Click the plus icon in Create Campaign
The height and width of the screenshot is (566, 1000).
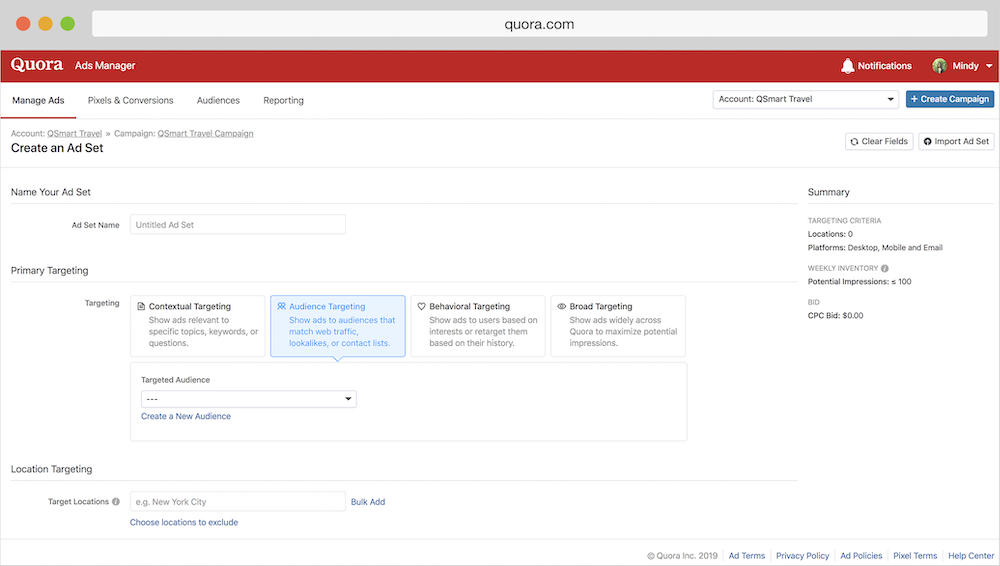click(x=914, y=99)
